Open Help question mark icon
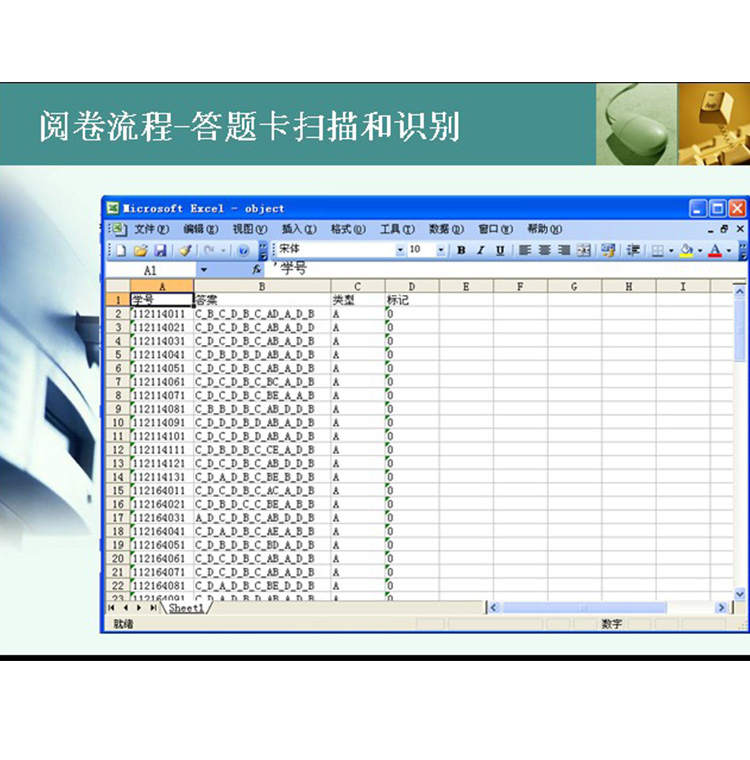This screenshot has width=750, height=760. click(x=243, y=250)
